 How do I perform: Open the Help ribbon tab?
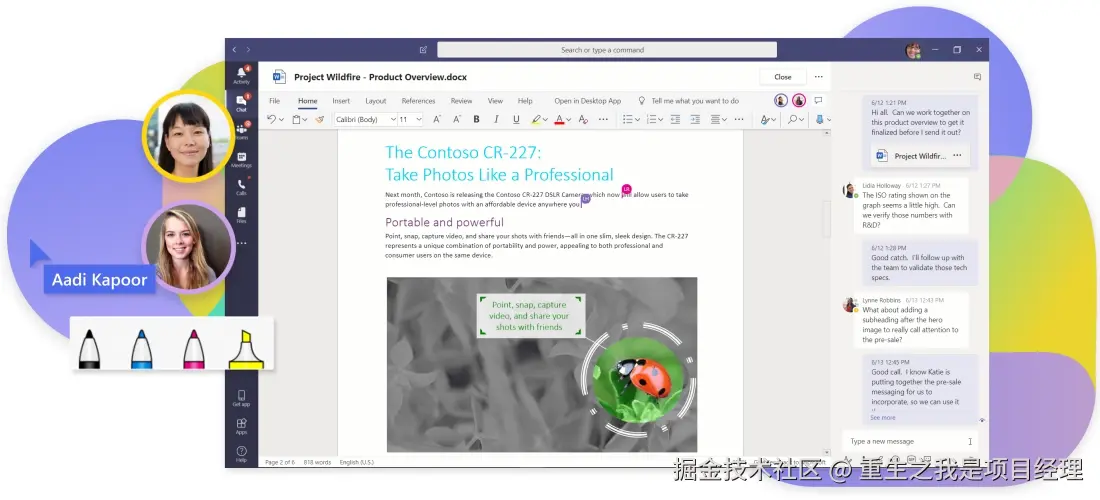[x=525, y=101]
